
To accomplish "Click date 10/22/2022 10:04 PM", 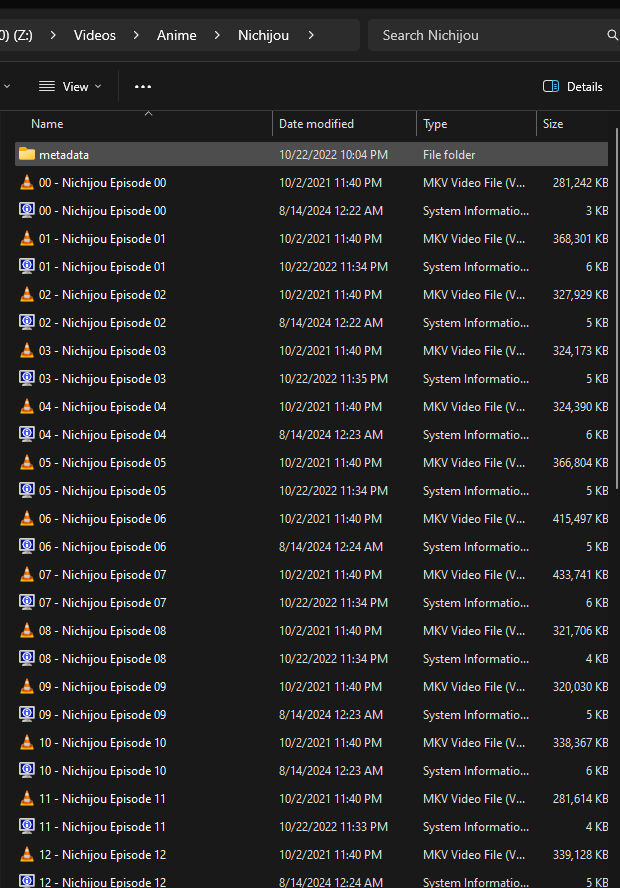I will [333, 155].
